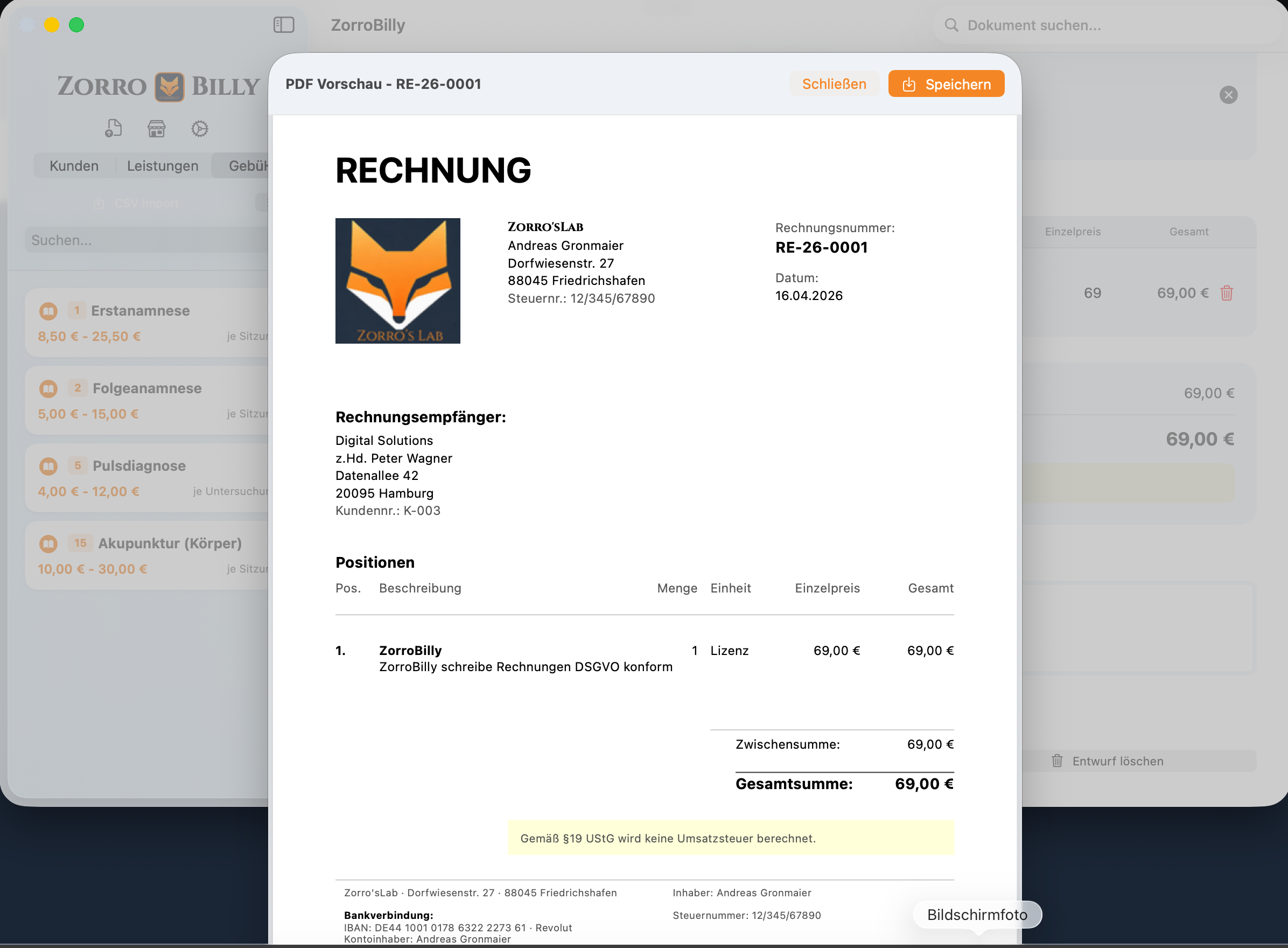Click the book icon on Erstanamnese

pyautogui.click(x=48, y=311)
